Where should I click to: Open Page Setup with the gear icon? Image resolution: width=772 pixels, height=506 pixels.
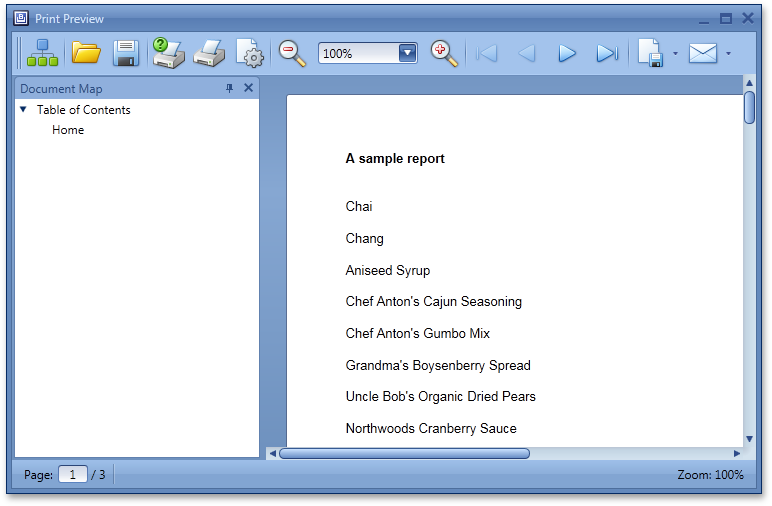click(250, 53)
